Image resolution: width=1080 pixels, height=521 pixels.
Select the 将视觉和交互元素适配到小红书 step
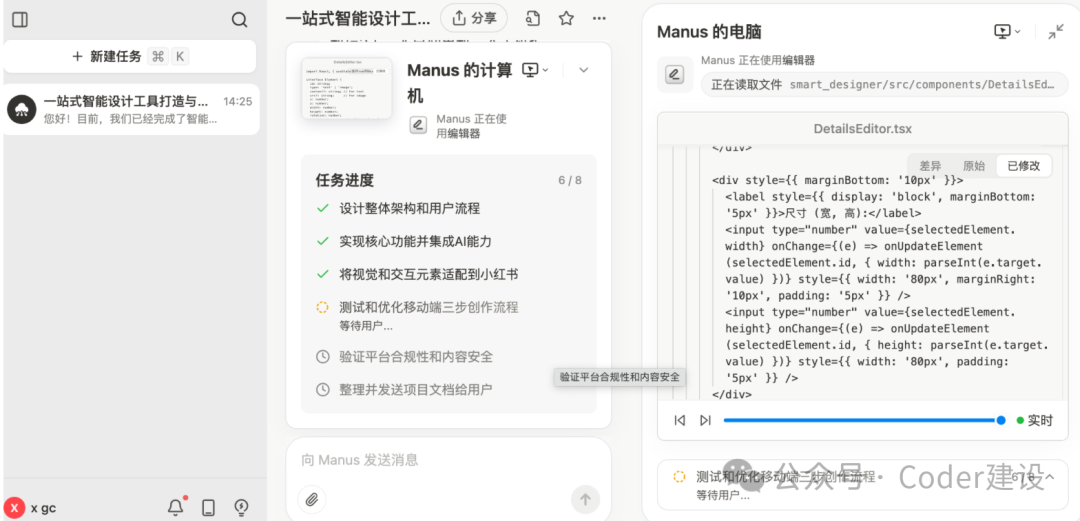pos(428,274)
